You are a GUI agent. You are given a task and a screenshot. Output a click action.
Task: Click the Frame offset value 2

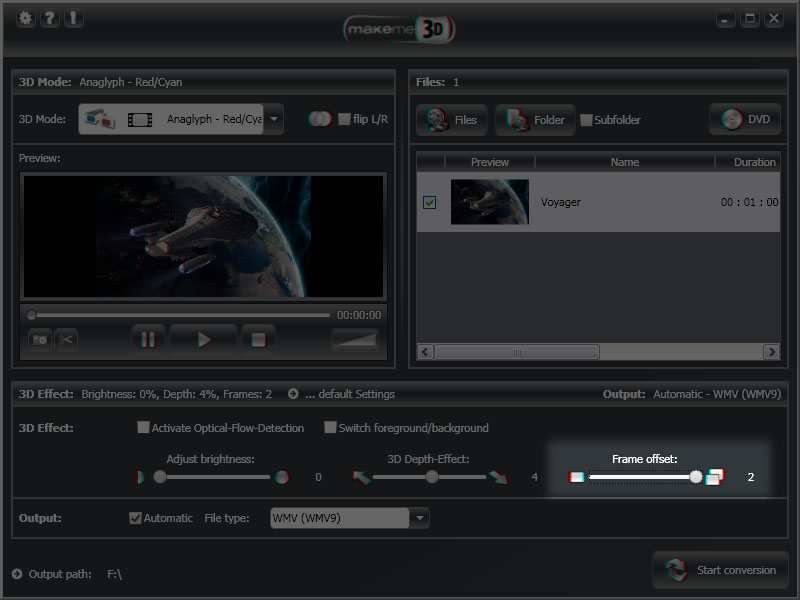(751, 477)
